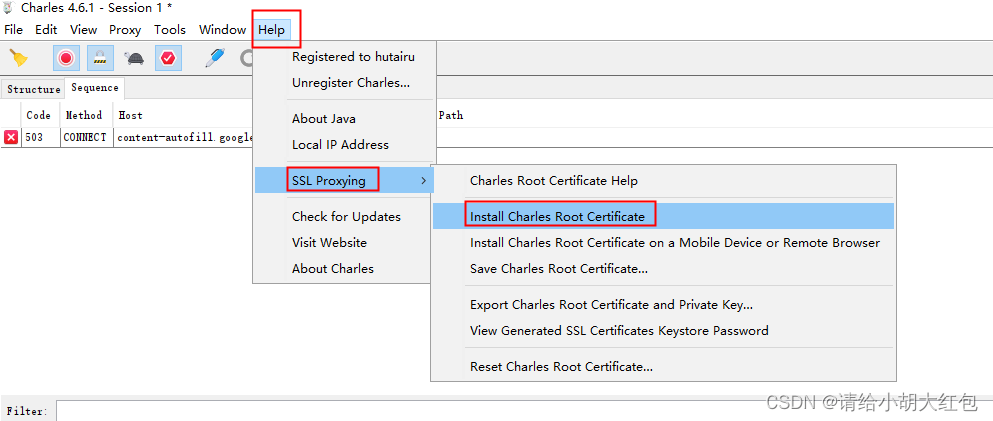
Task: Click the broom Clear Session icon
Action: [x=19, y=58]
